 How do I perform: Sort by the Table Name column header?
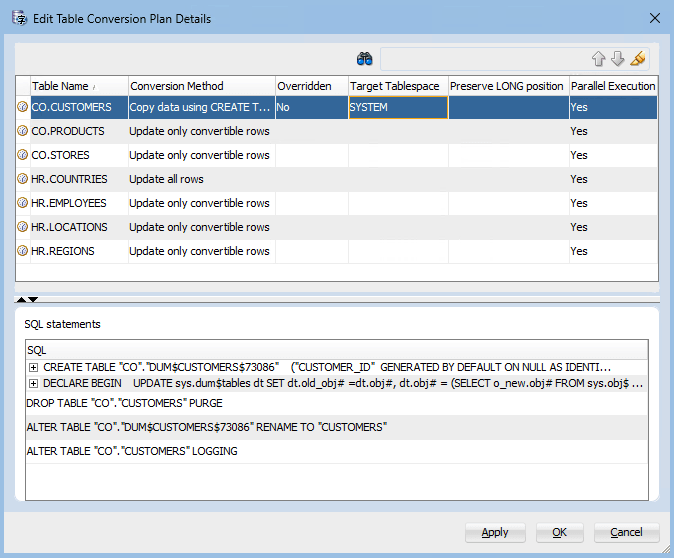tap(80, 86)
